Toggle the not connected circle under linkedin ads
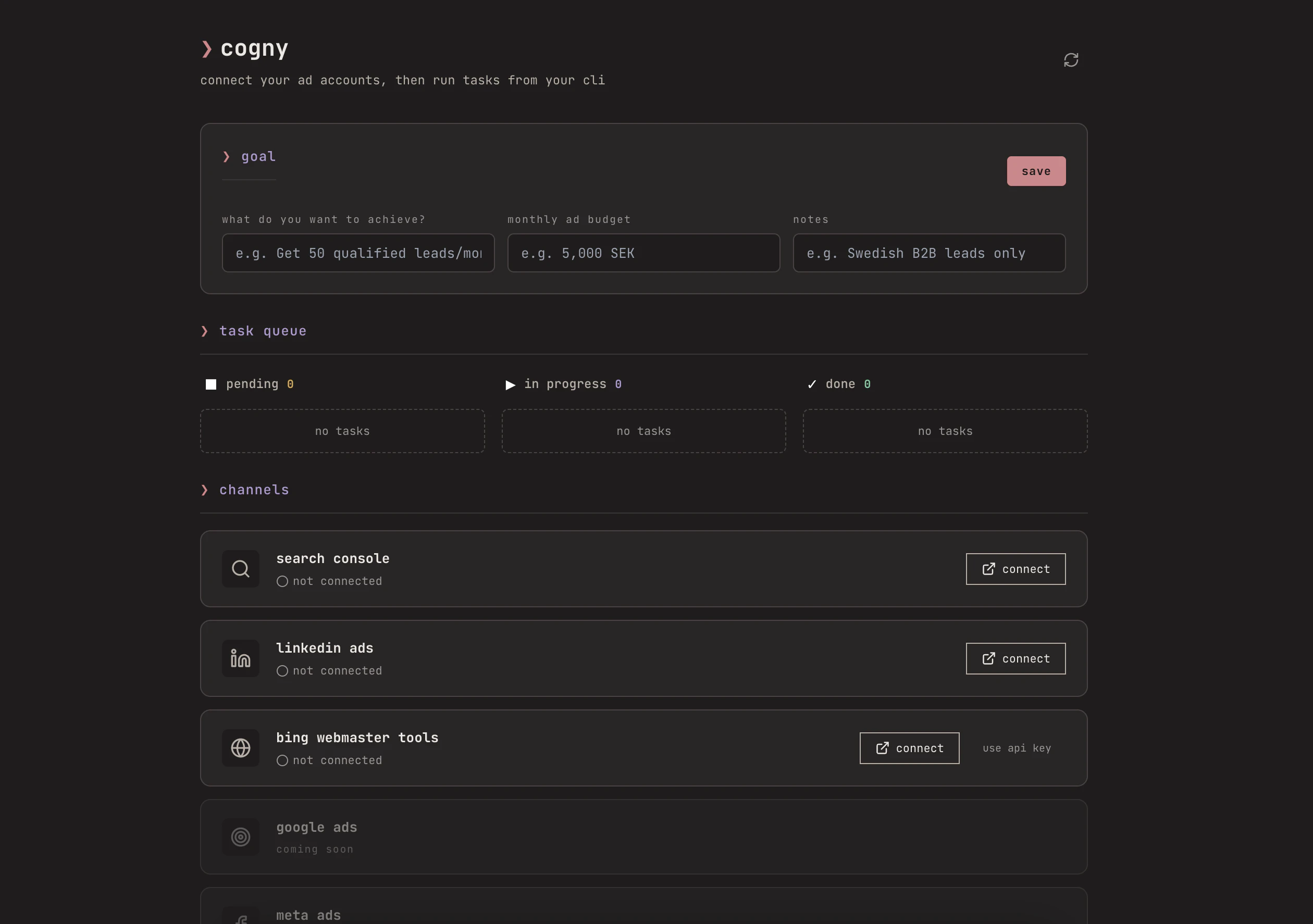The height and width of the screenshot is (924, 1313). (282, 671)
